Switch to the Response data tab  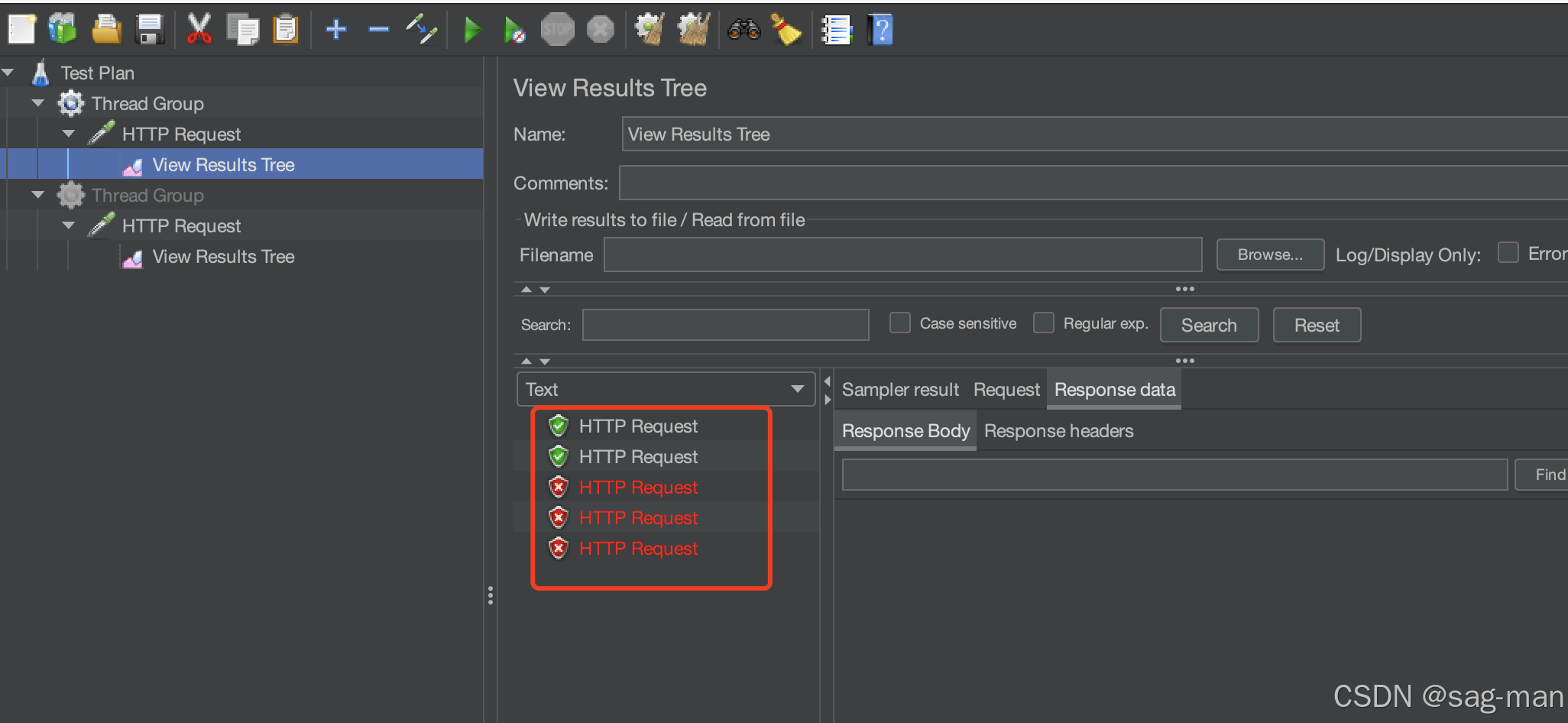point(1114,390)
